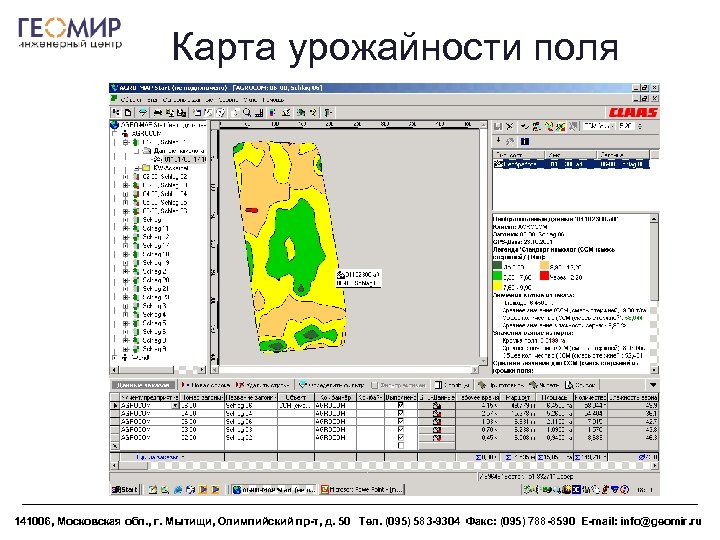Click the printer-like icon in the main toolbar
This screenshot has width=720, height=540.
pos(158,112)
